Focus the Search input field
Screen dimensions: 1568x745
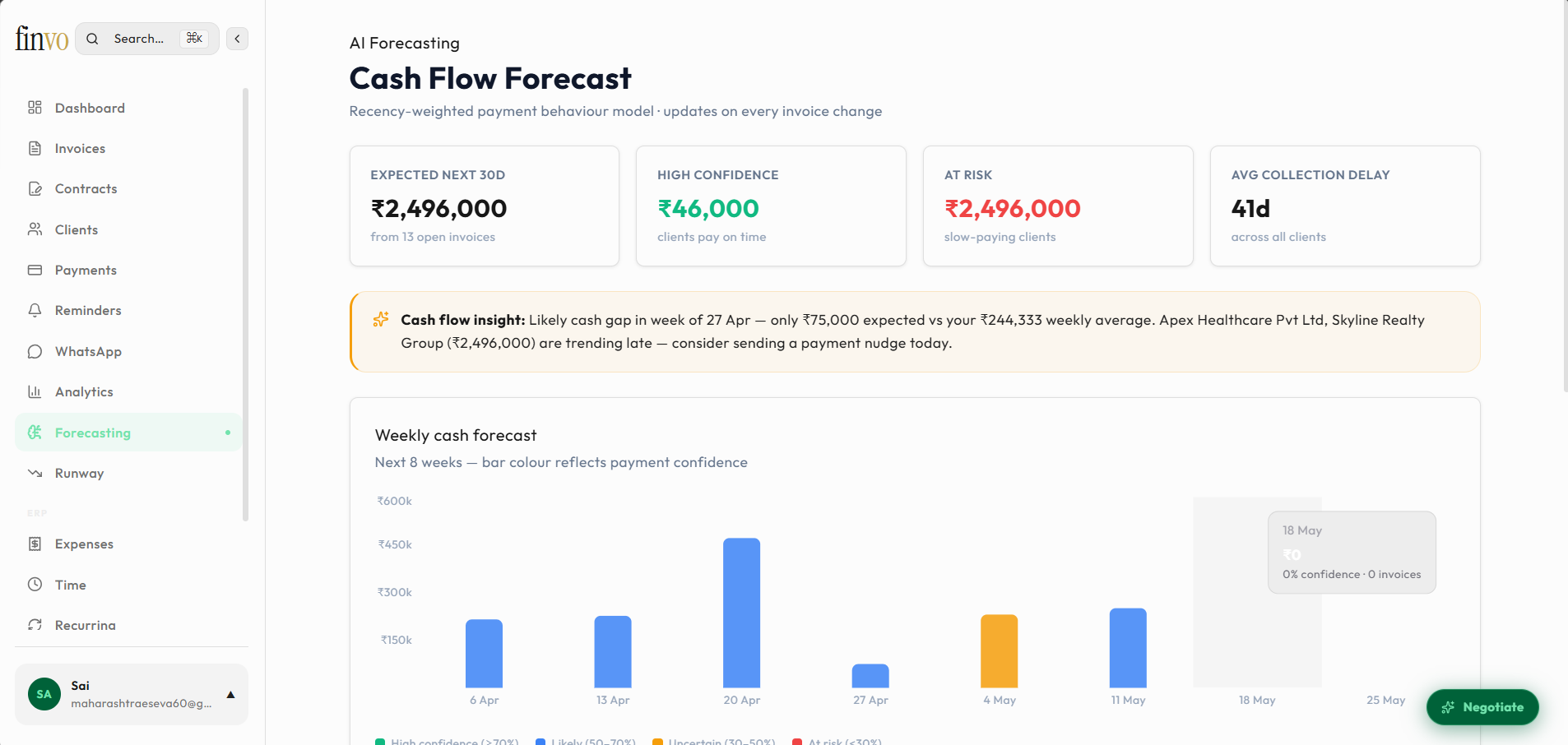click(138, 39)
